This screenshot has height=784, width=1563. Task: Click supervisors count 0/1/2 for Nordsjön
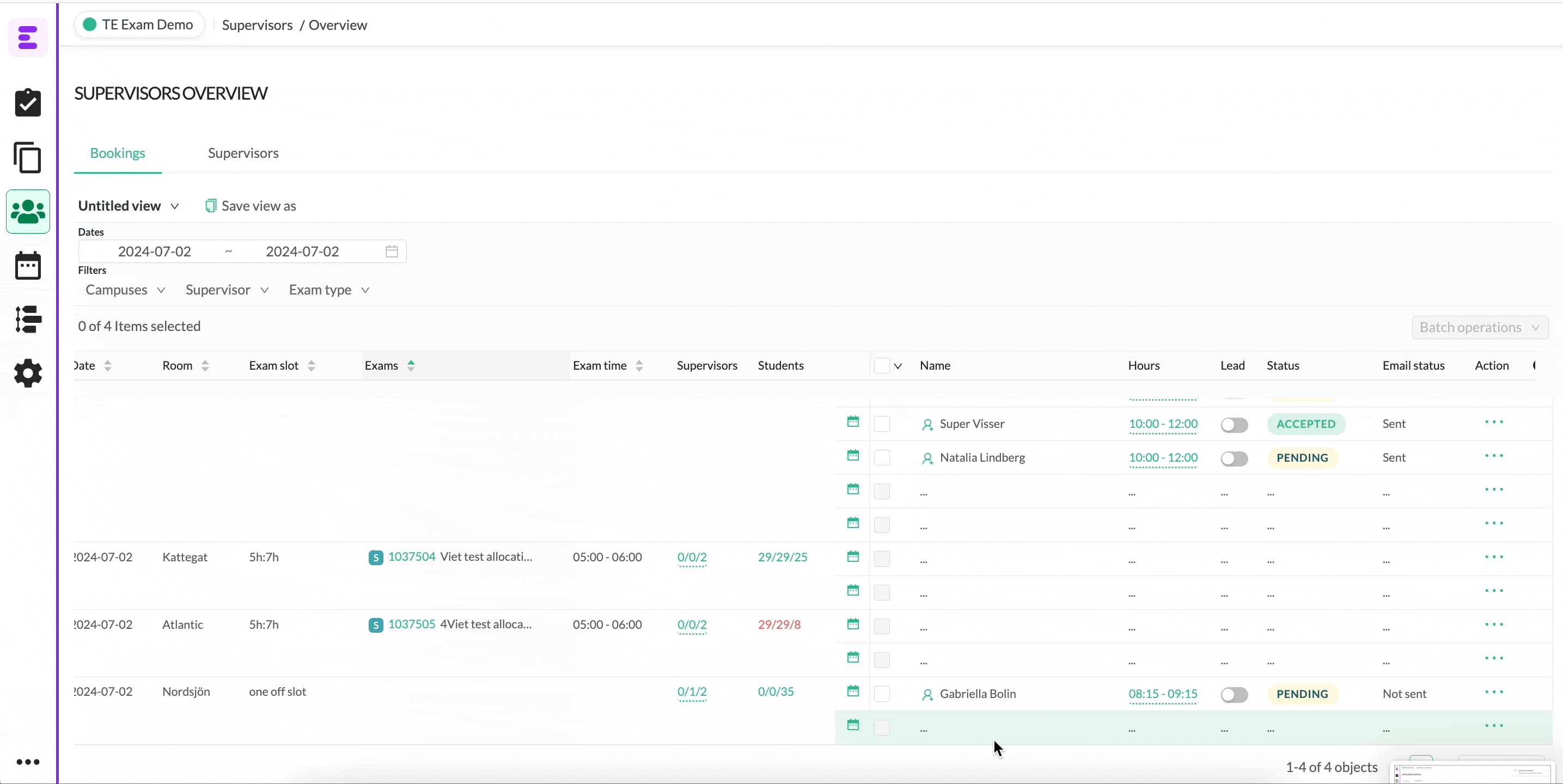point(692,692)
